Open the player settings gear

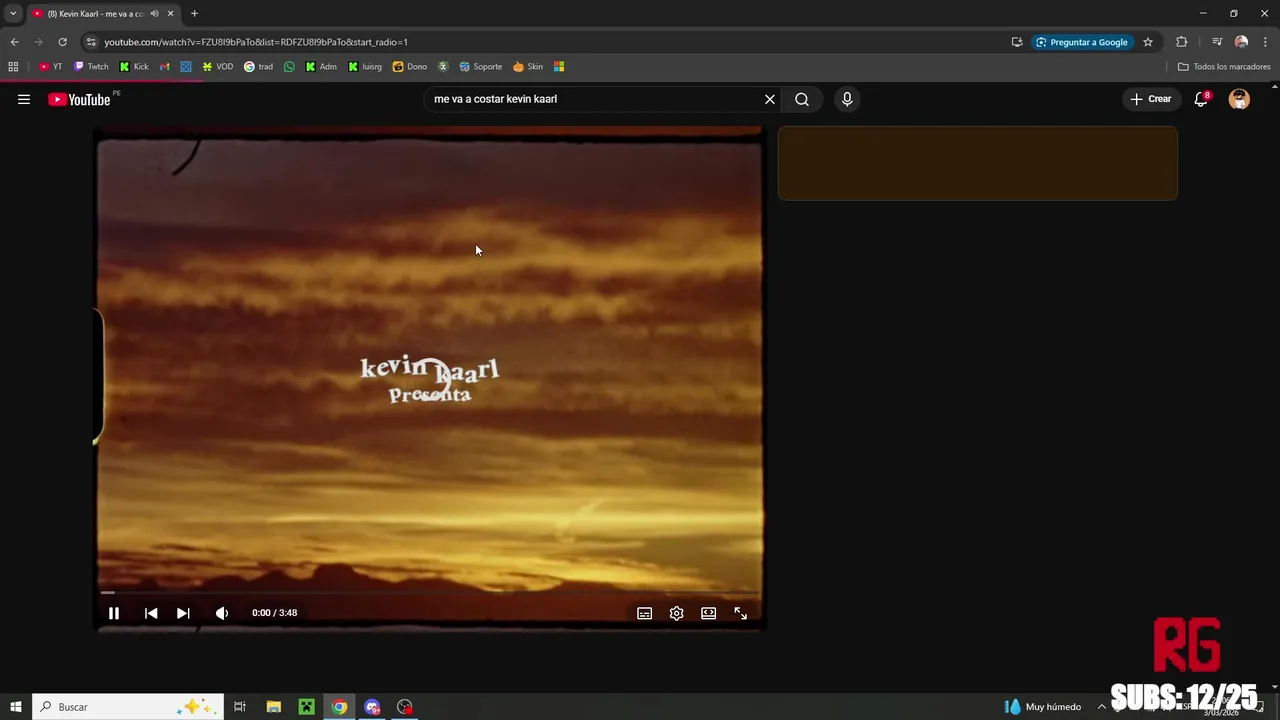click(677, 613)
